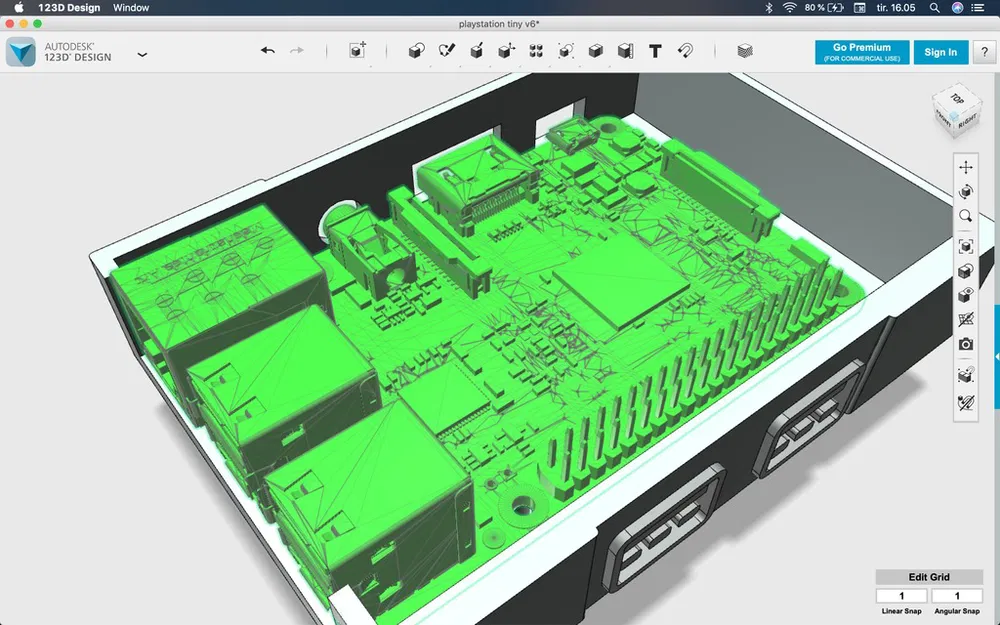Viewport: 1000px width, 625px height.
Task: Activate the Zoom magnifier tool
Action: coord(966,217)
